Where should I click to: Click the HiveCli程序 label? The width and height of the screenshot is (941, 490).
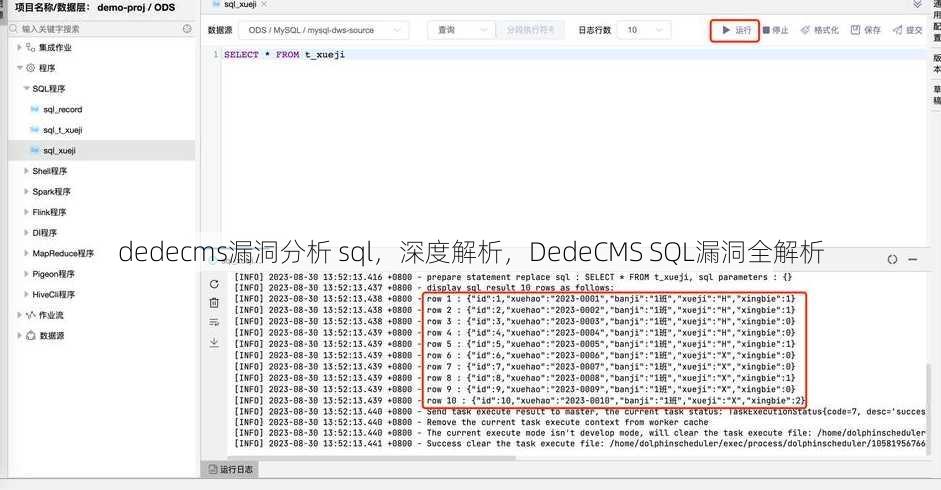tap(53, 294)
